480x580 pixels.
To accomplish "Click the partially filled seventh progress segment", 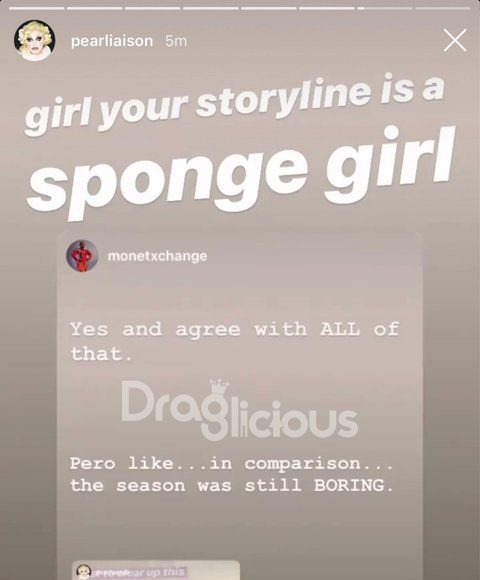I will 385,8.
